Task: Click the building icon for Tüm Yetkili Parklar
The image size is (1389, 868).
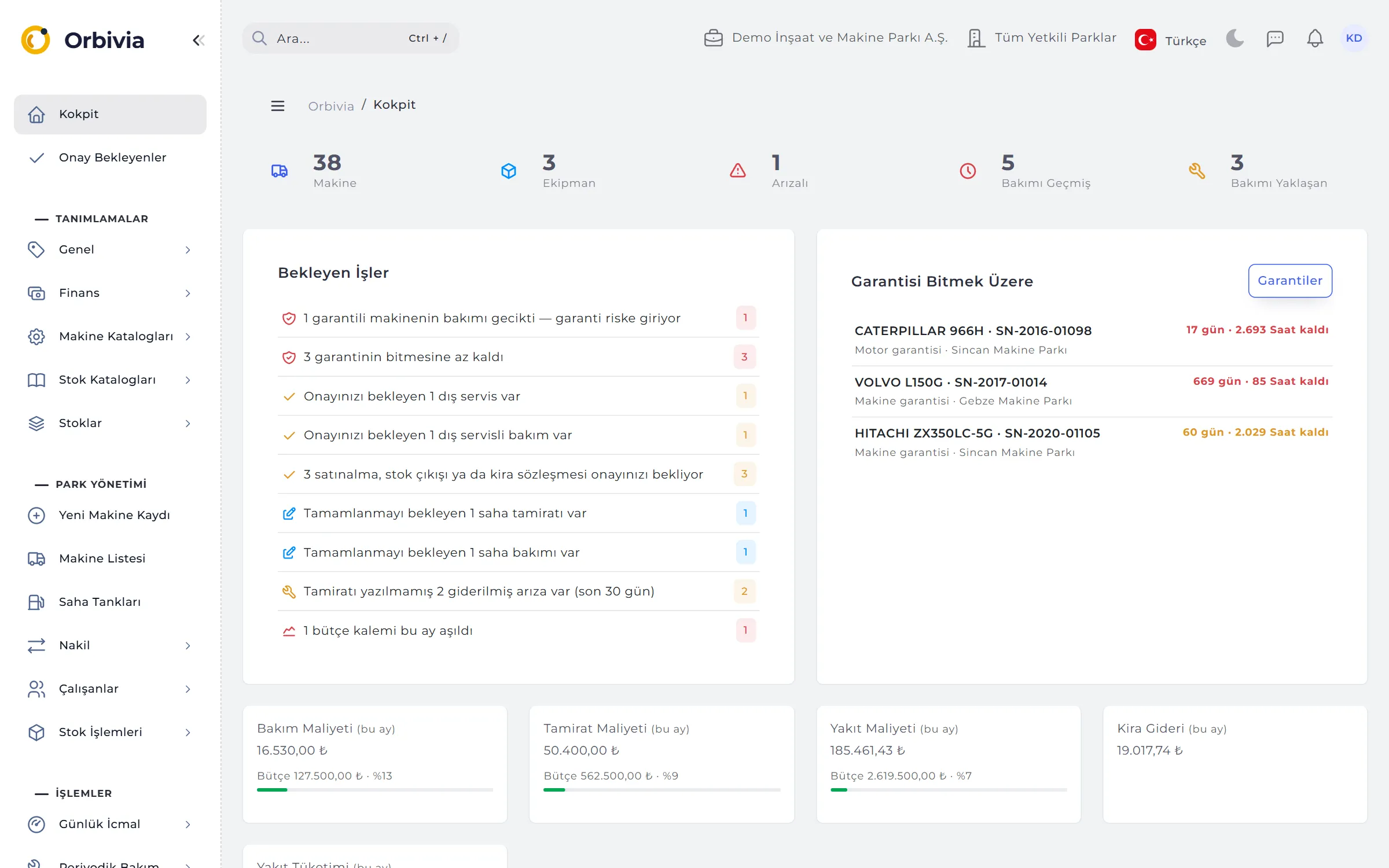Action: 976,38
